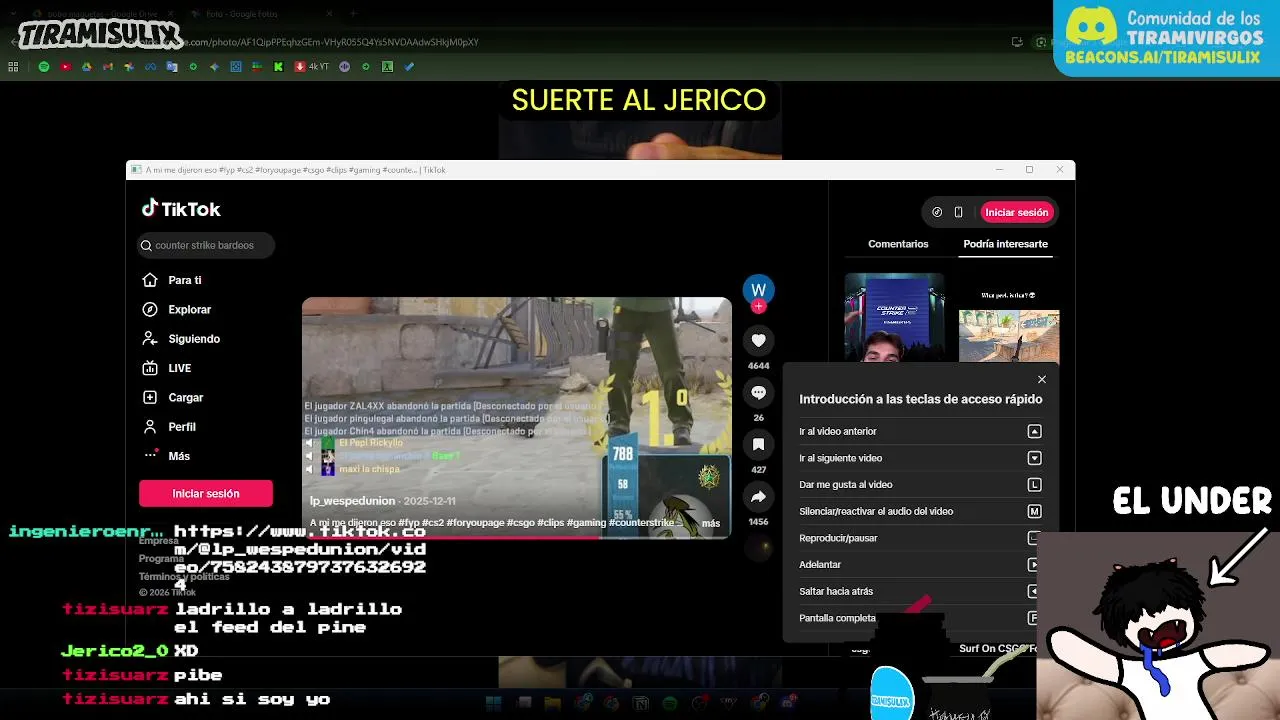Open the Gmail bookmark
1280x720 pixels.
[x=108, y=67]
